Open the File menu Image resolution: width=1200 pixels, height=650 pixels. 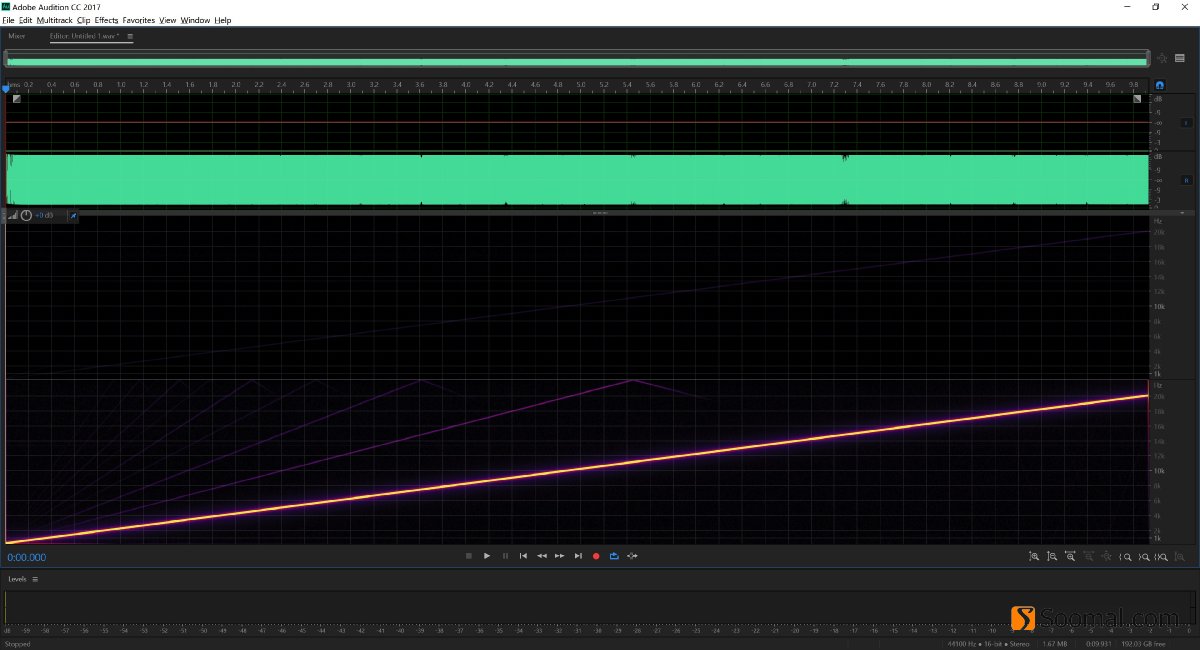click(x=8, y=20)
